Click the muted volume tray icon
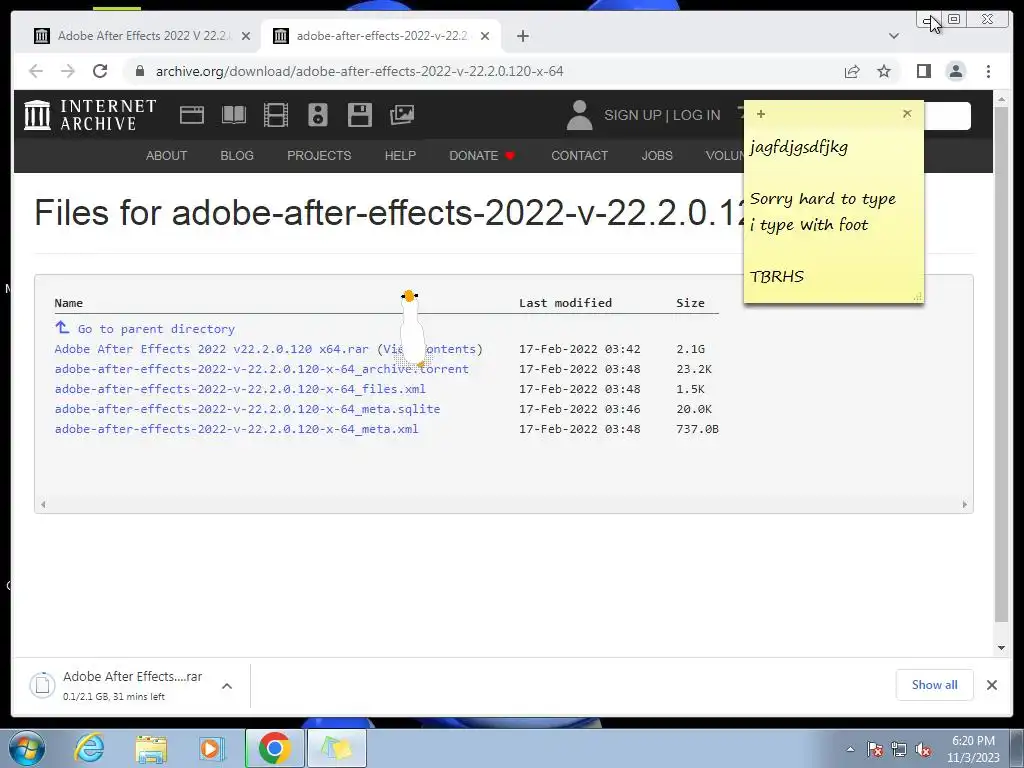 pos(923,750)
